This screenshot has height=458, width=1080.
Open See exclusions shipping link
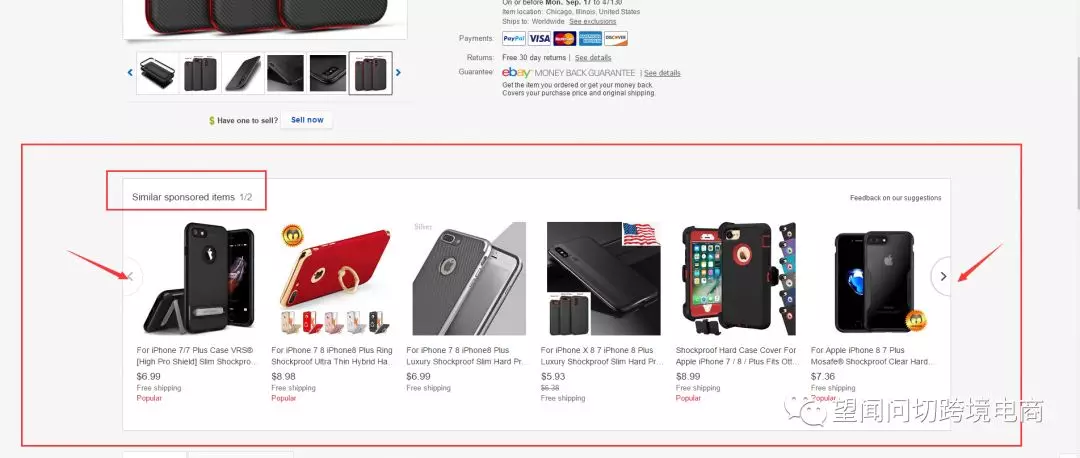592,21
